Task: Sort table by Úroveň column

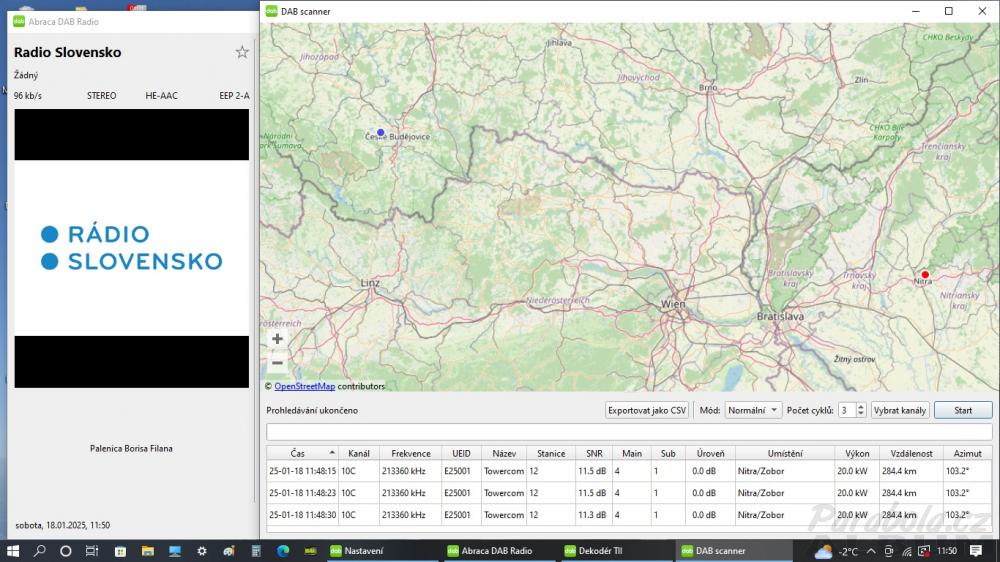Action: pos(710,454)
